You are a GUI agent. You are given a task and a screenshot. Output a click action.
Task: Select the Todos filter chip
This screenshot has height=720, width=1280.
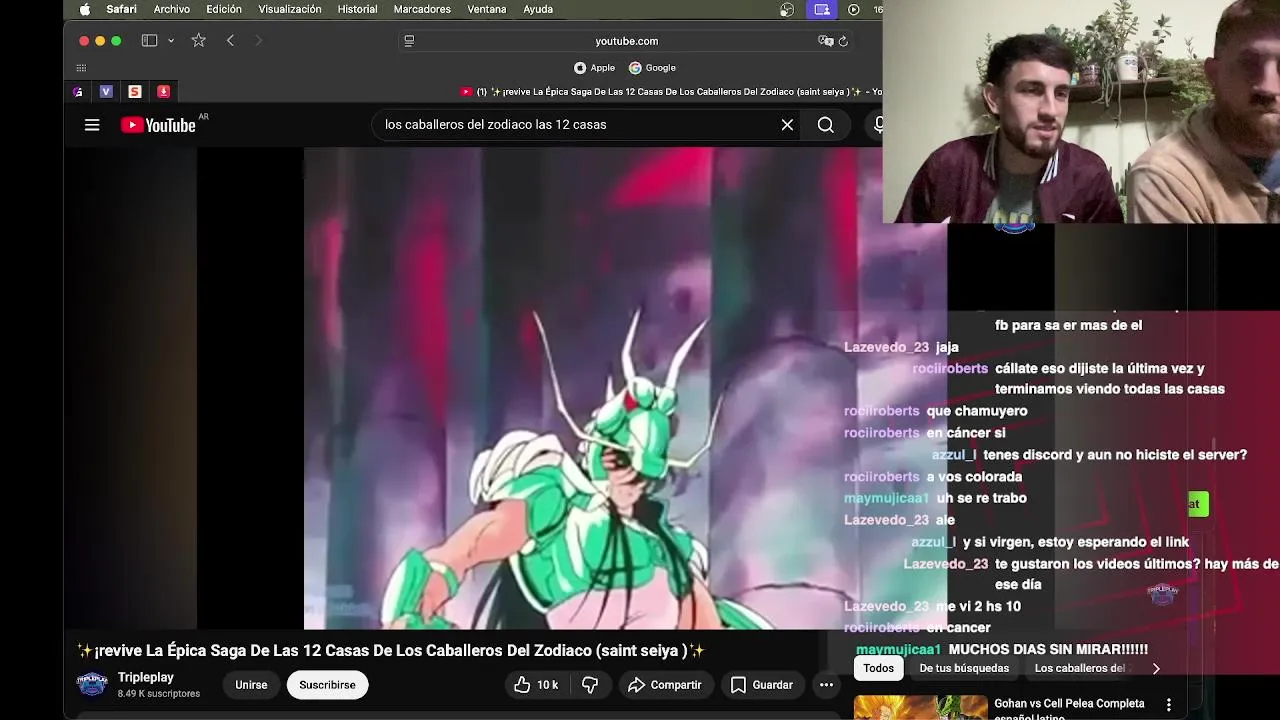click(878, 668)
